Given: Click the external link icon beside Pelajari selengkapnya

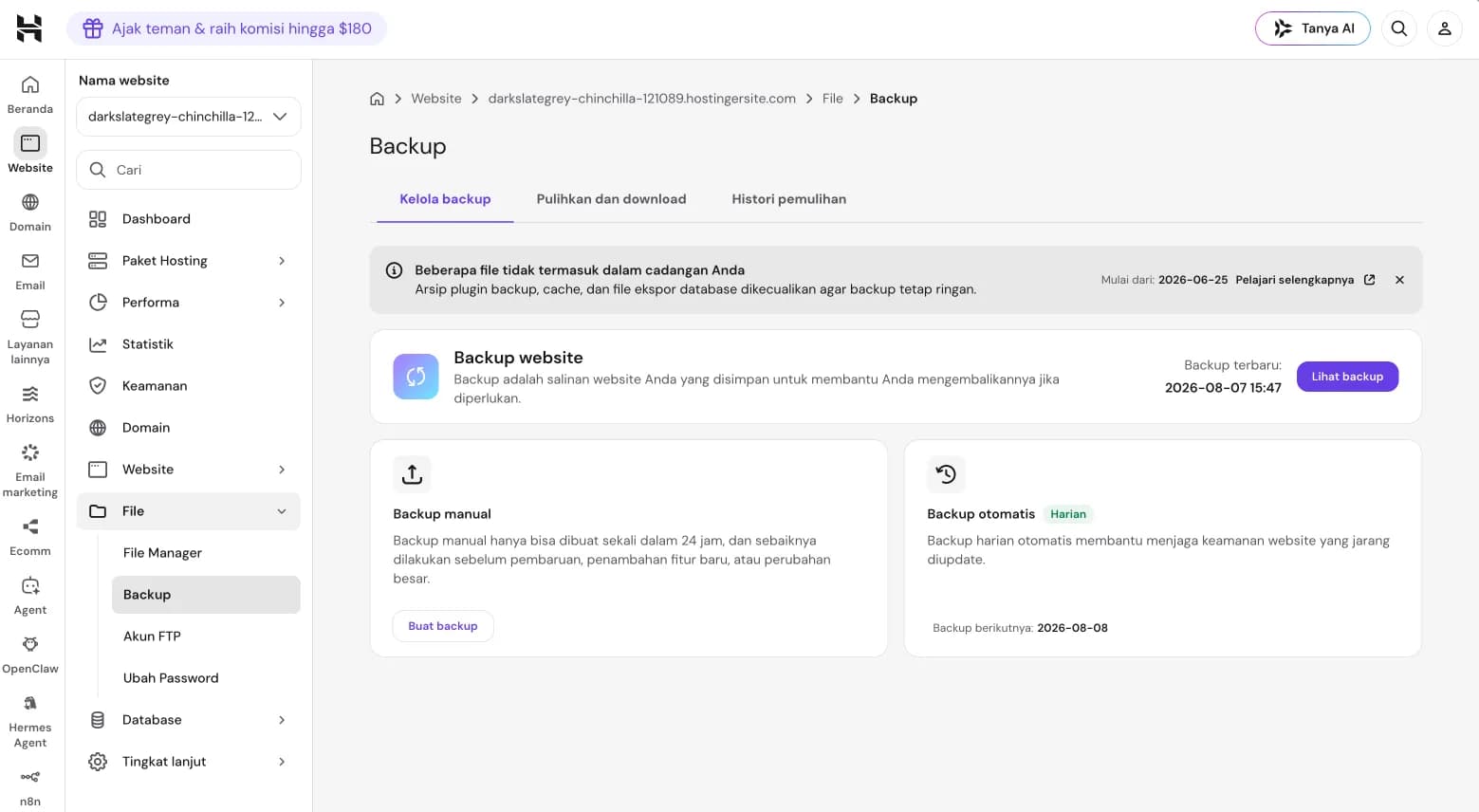Looking at the screenshot, I should click(x=1369, y=280).
